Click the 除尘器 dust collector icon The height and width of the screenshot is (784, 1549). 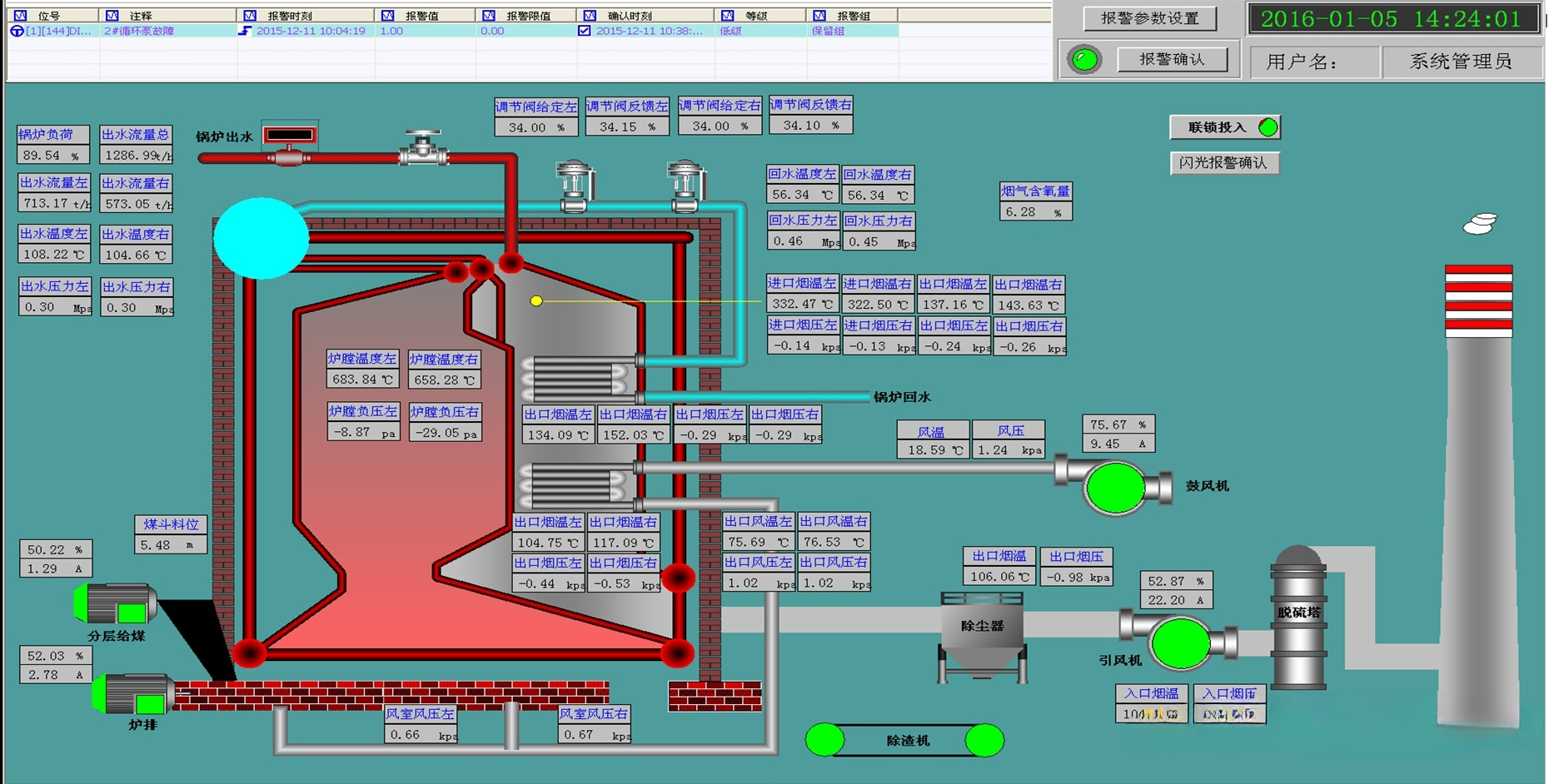[982, 634]
